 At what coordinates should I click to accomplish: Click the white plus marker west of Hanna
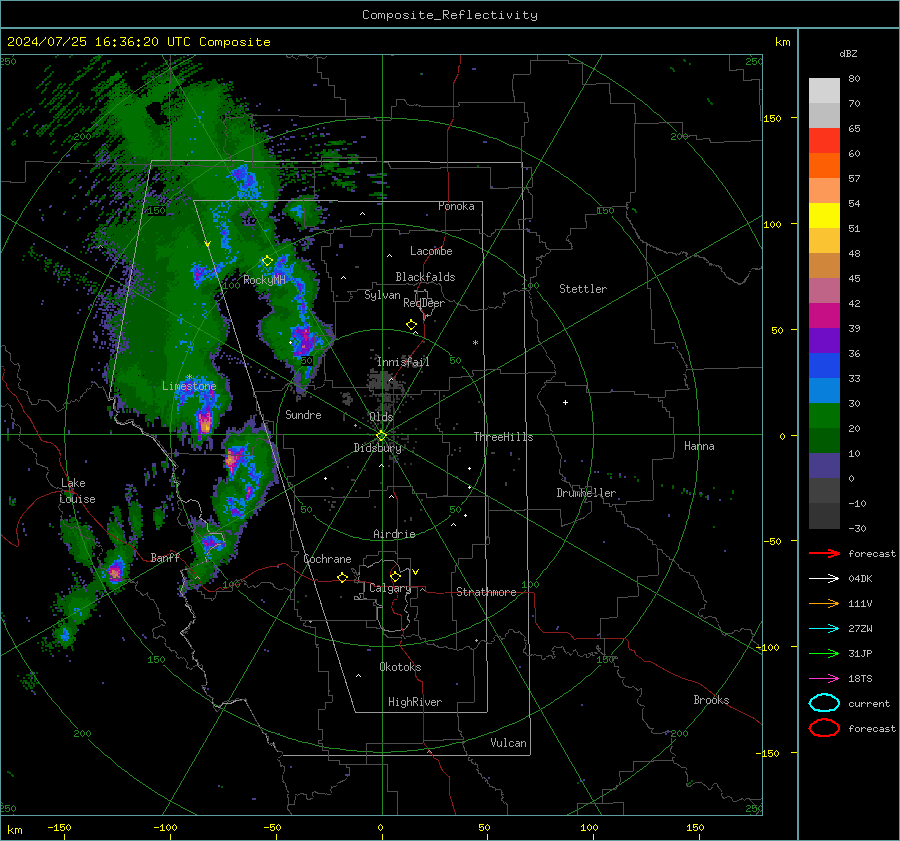[565, 402]
